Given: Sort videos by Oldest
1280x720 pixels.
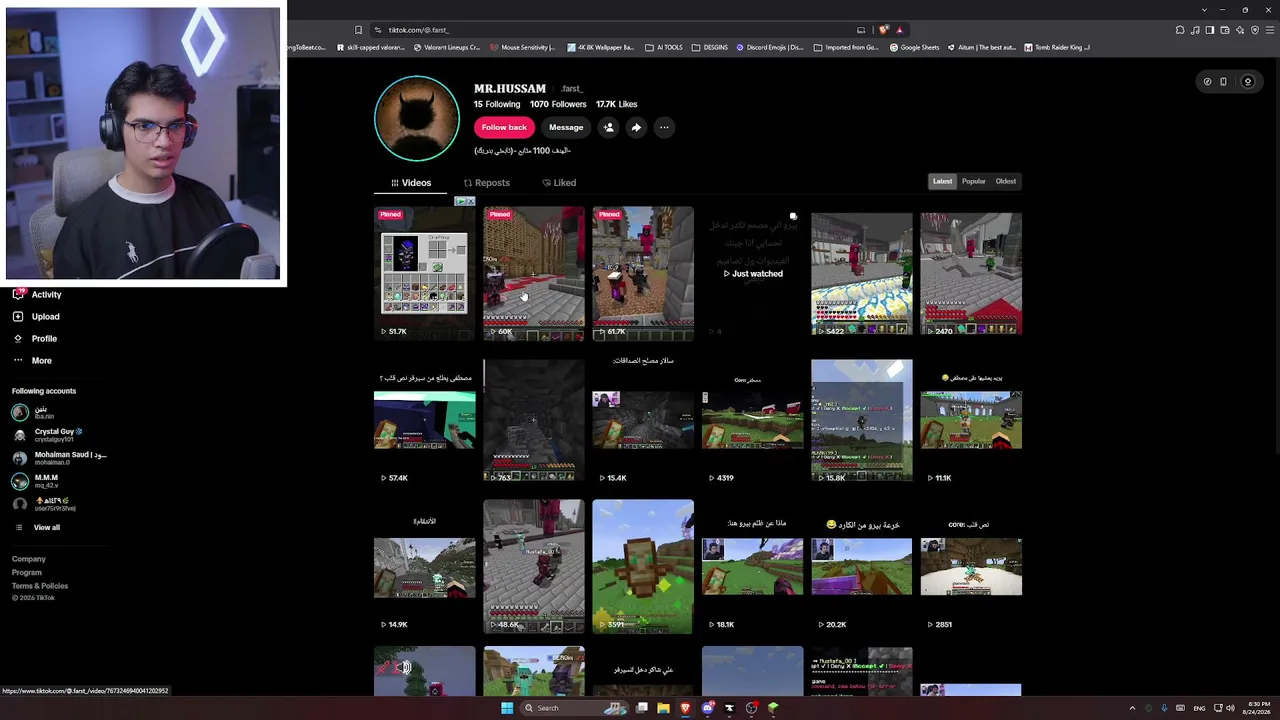Looking at the screenshot, I should (x=1006, y=181).
